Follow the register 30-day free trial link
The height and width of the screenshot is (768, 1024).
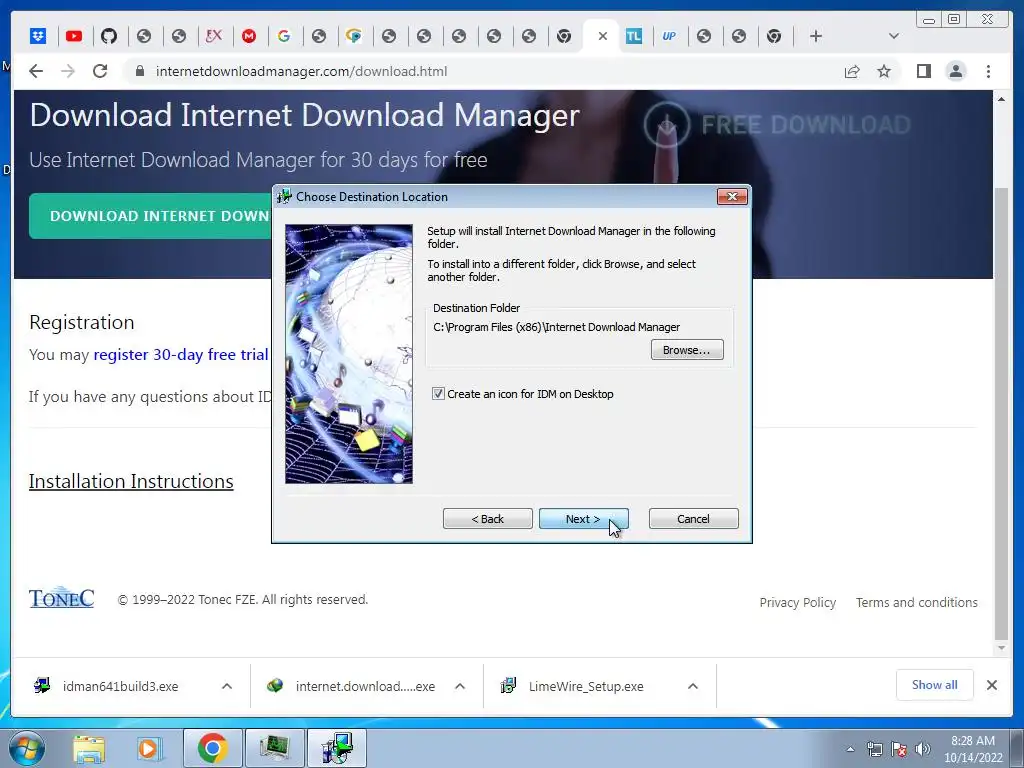181,355
